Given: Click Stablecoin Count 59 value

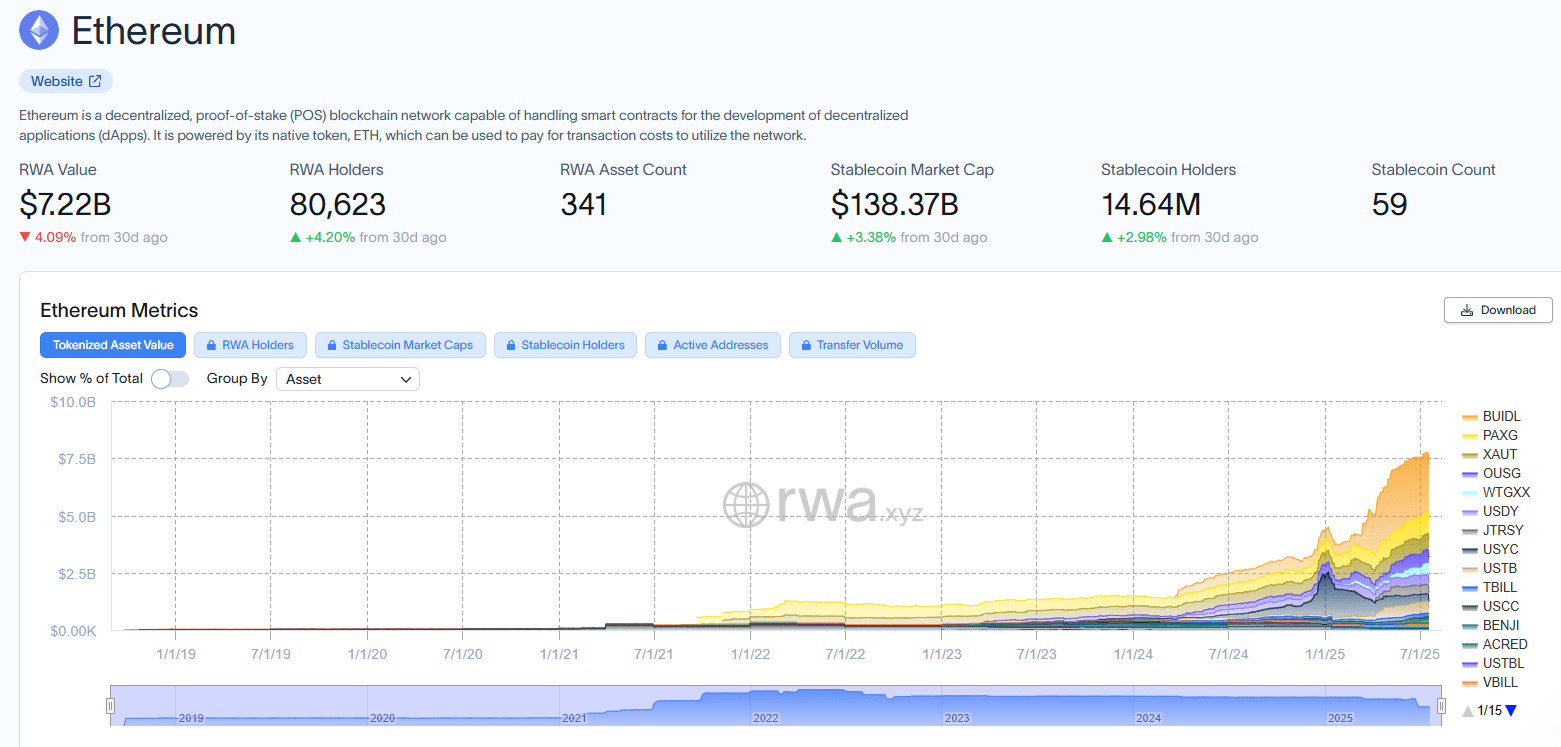Looking at the screenshot, I should (1390, 204).
